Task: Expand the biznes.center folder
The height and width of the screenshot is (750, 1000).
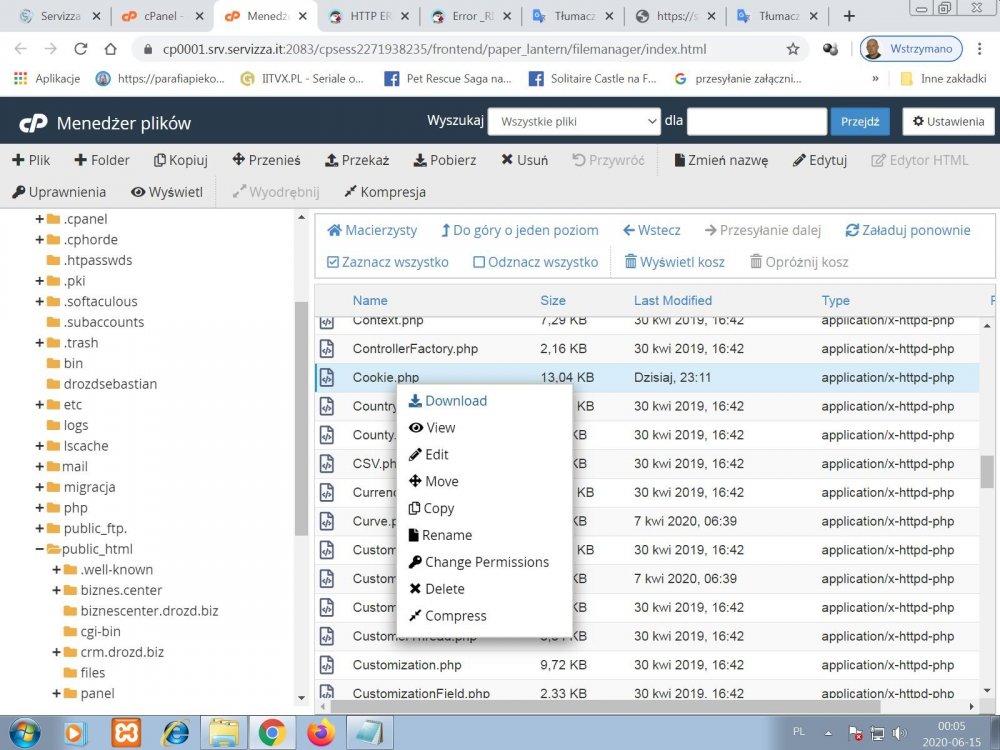Action: (56, 590)
